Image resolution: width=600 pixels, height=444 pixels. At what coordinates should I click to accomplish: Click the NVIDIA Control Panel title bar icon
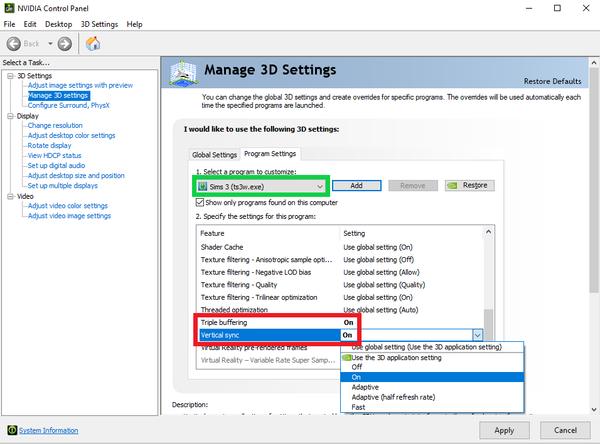9,7
